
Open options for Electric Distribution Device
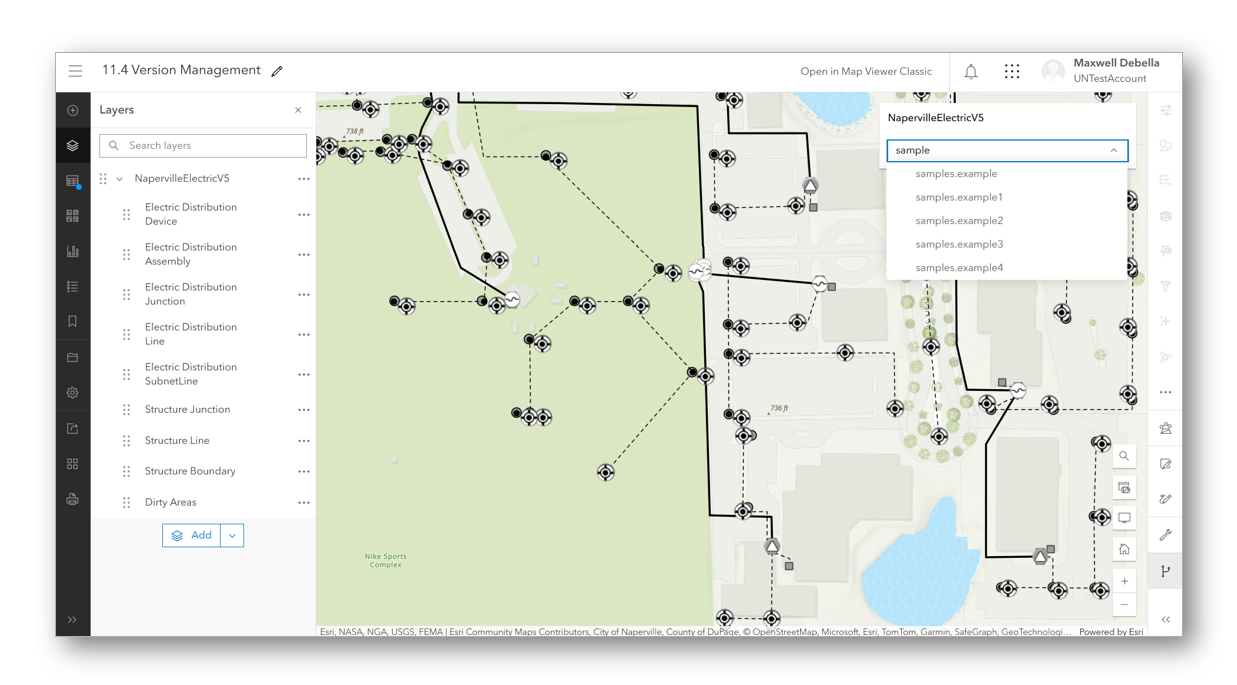304,215
